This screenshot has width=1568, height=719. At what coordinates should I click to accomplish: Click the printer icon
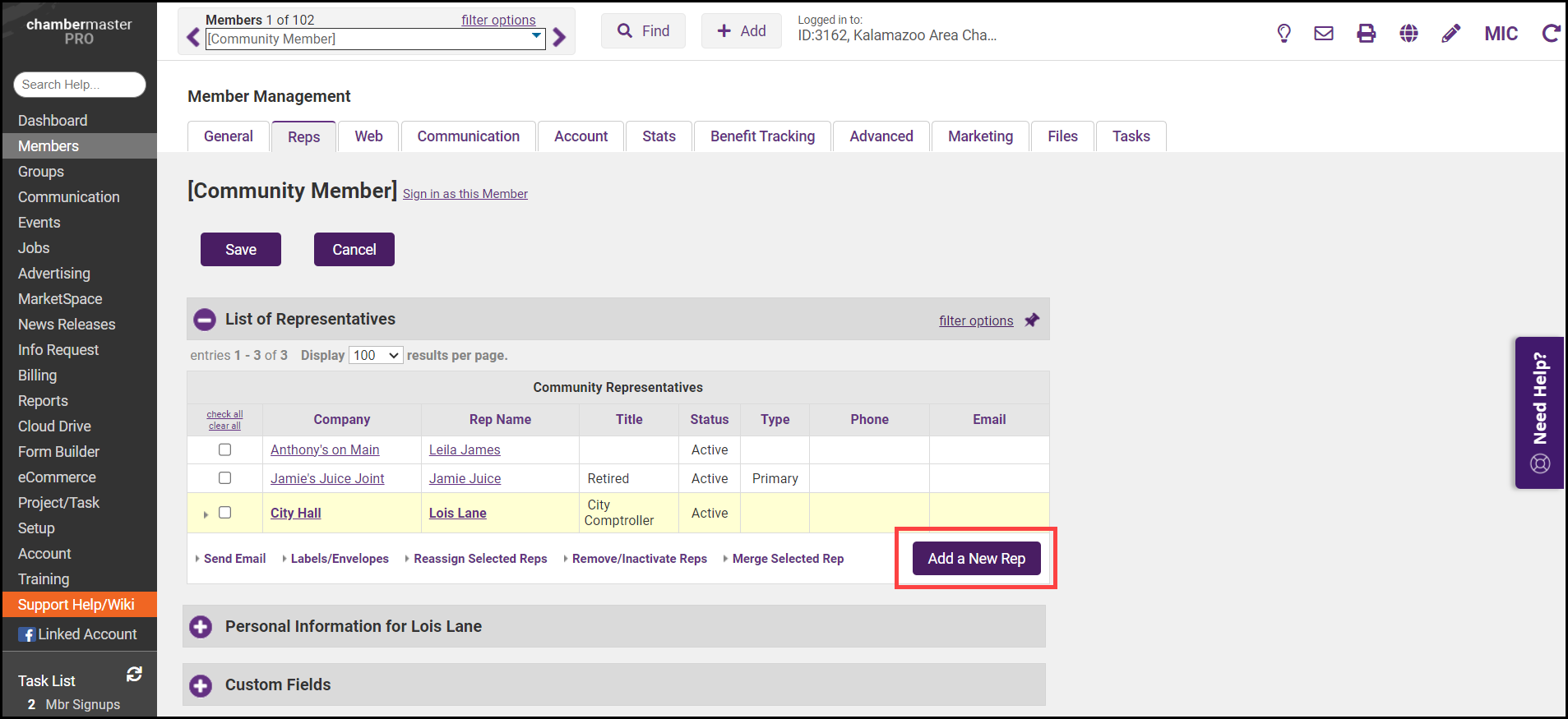tap(1366, 33)
